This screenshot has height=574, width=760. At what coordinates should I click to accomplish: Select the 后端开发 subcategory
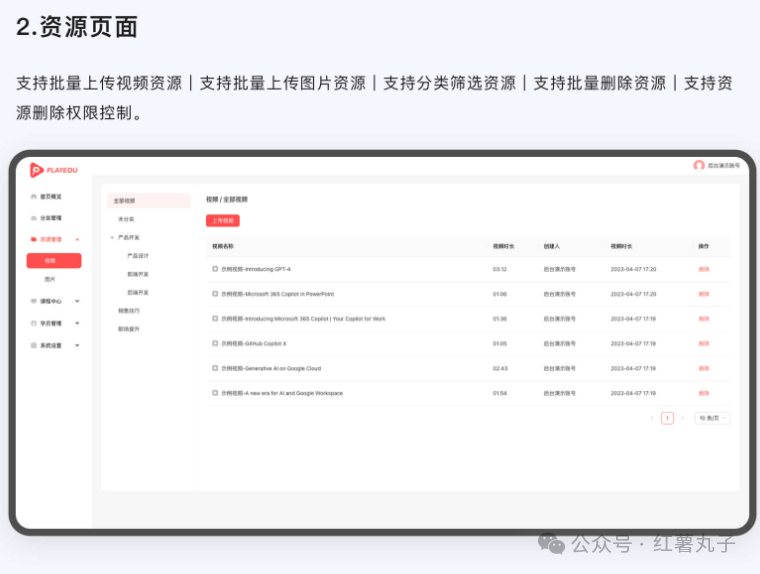(138, 292)
